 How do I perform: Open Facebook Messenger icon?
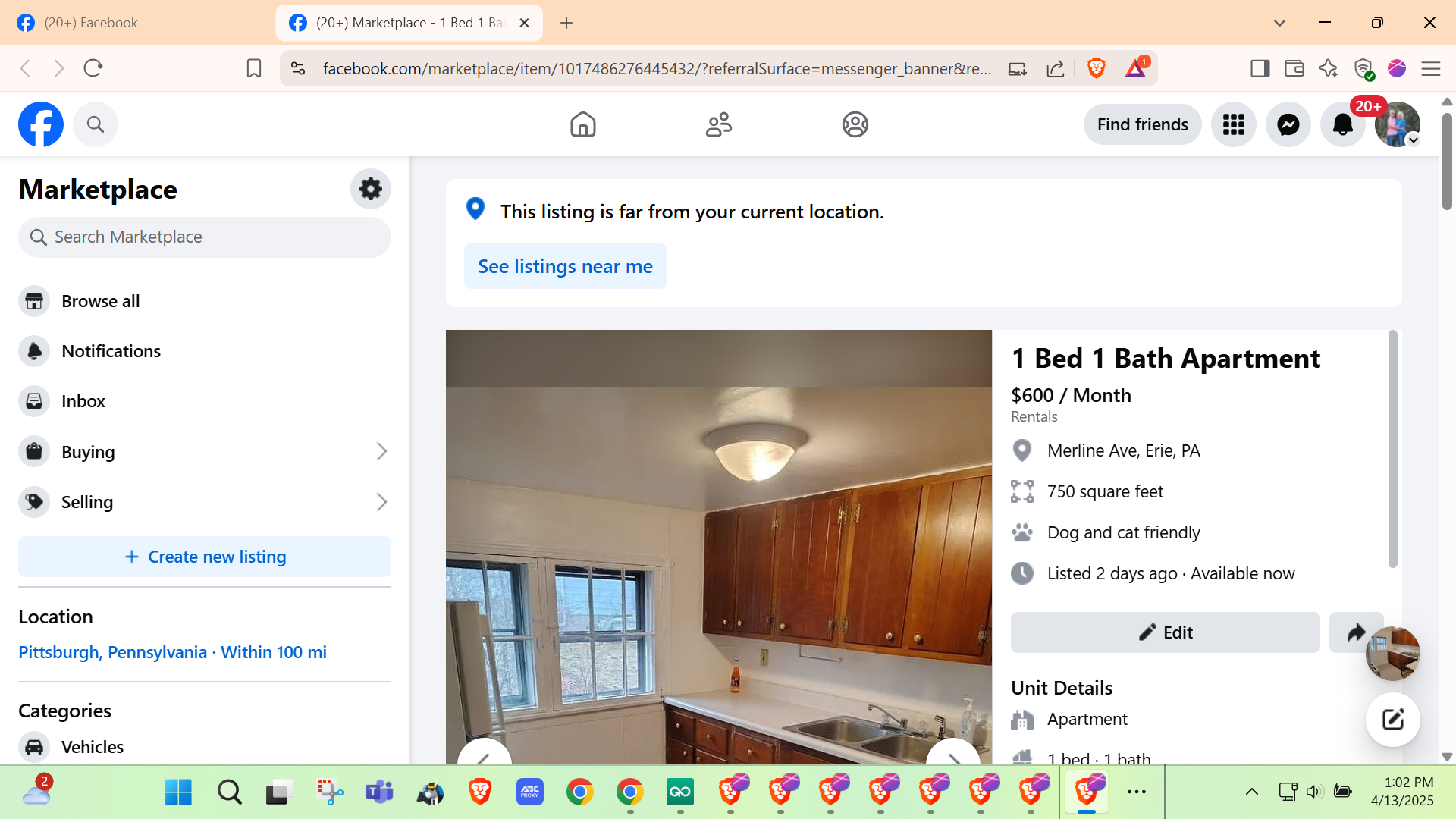click(1288, 124)
